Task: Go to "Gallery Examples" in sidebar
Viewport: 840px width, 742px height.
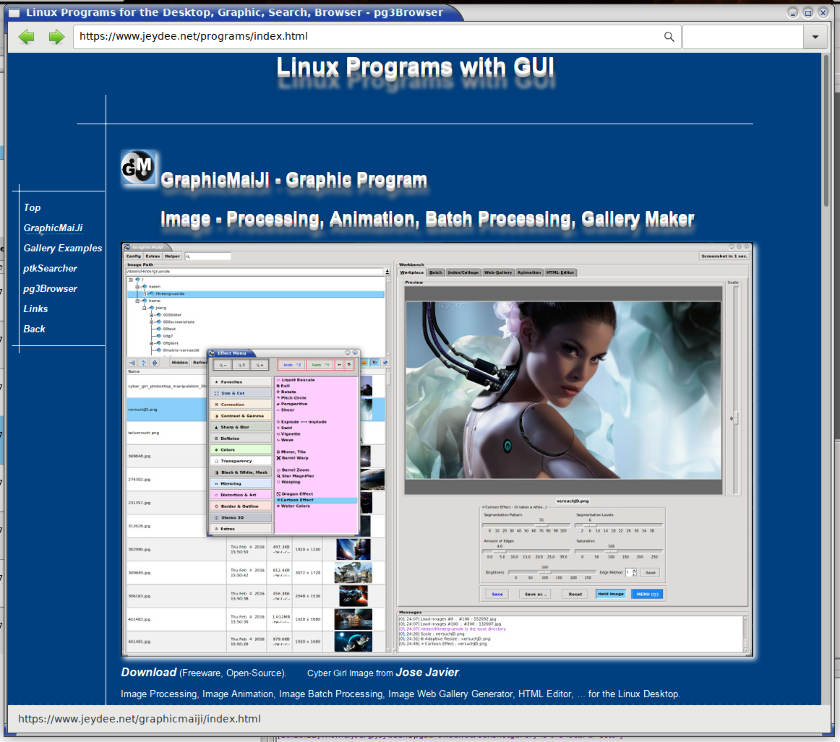Action: [x=63, y=248]
